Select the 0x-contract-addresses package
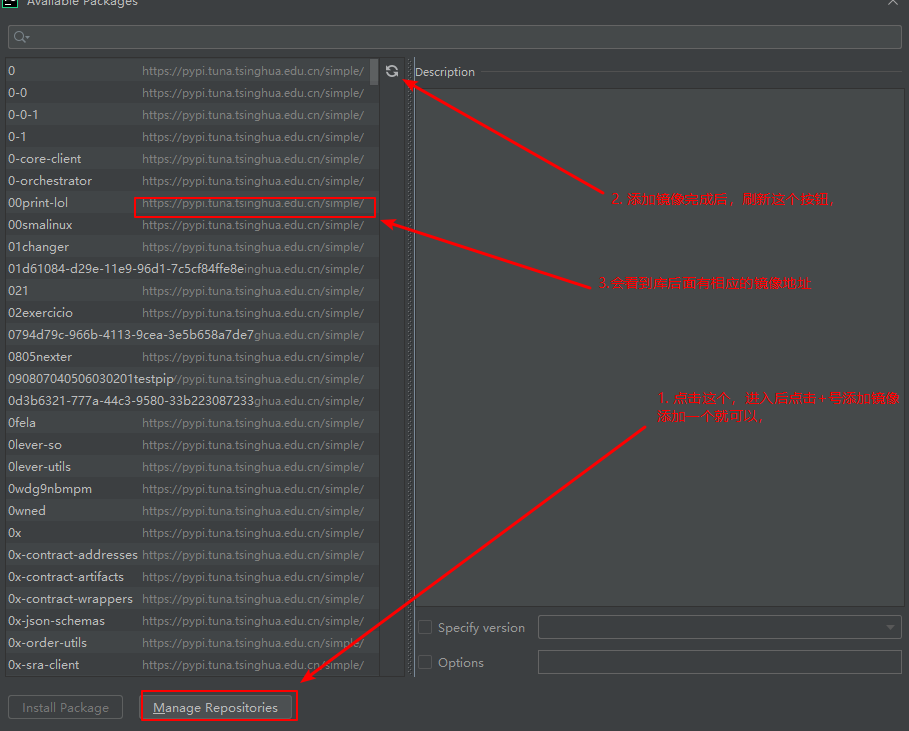909x731 pixels. pyautogui.click(x=192, y=555)
